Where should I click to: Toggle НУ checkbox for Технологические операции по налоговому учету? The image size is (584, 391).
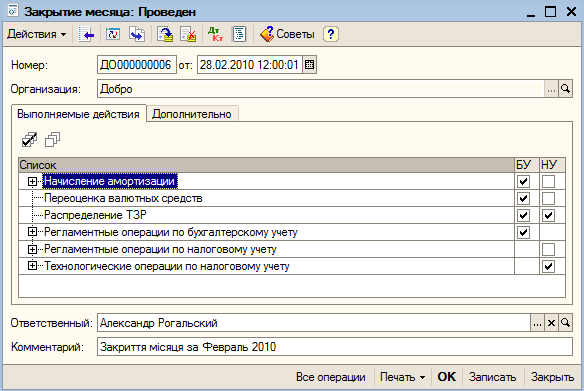pos(548,266)
